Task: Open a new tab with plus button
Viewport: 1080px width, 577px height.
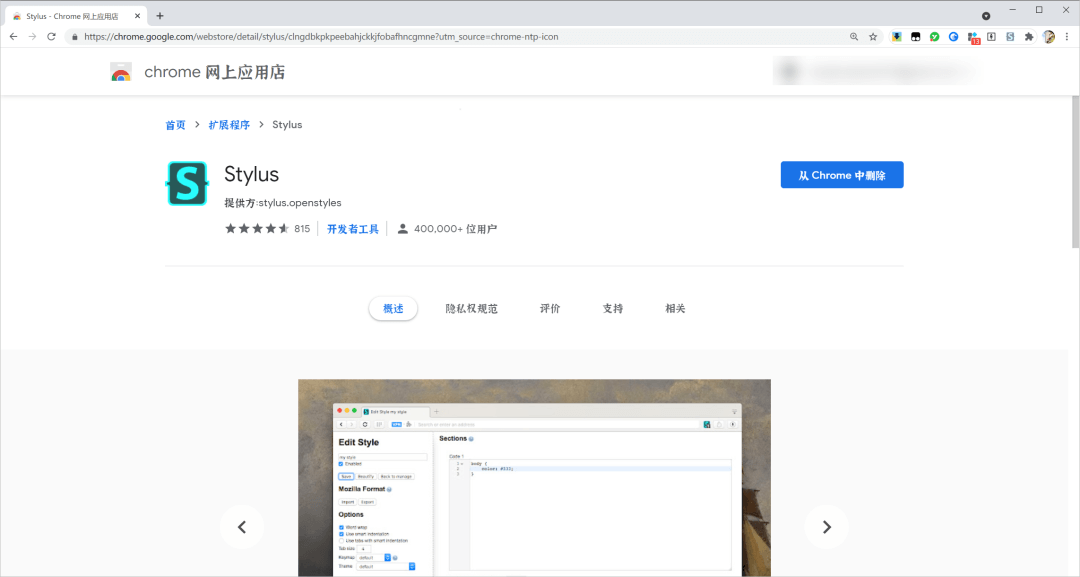Action: 160,16
